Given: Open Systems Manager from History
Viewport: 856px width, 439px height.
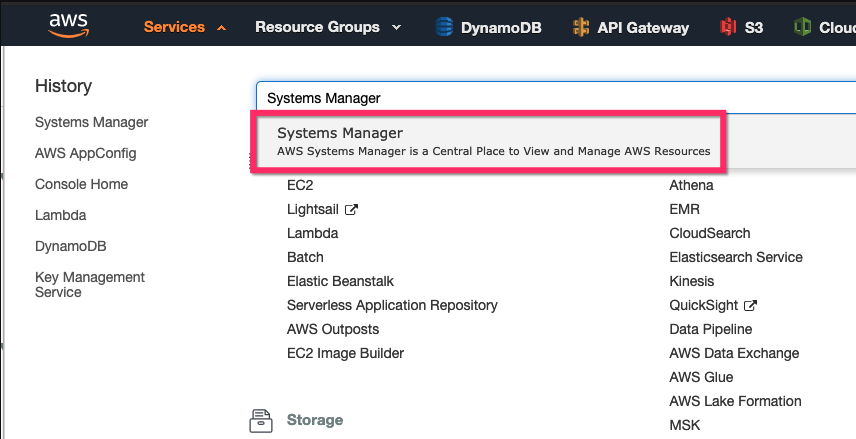Looking at the screenshot, I should (x=92, y=122).
